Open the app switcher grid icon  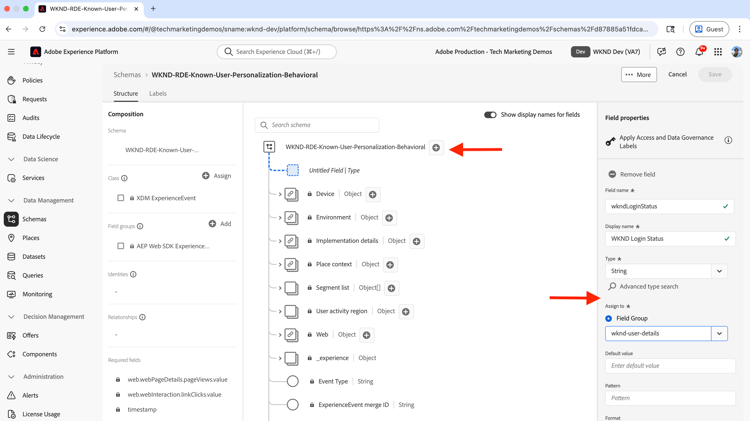tap(718, 52)
